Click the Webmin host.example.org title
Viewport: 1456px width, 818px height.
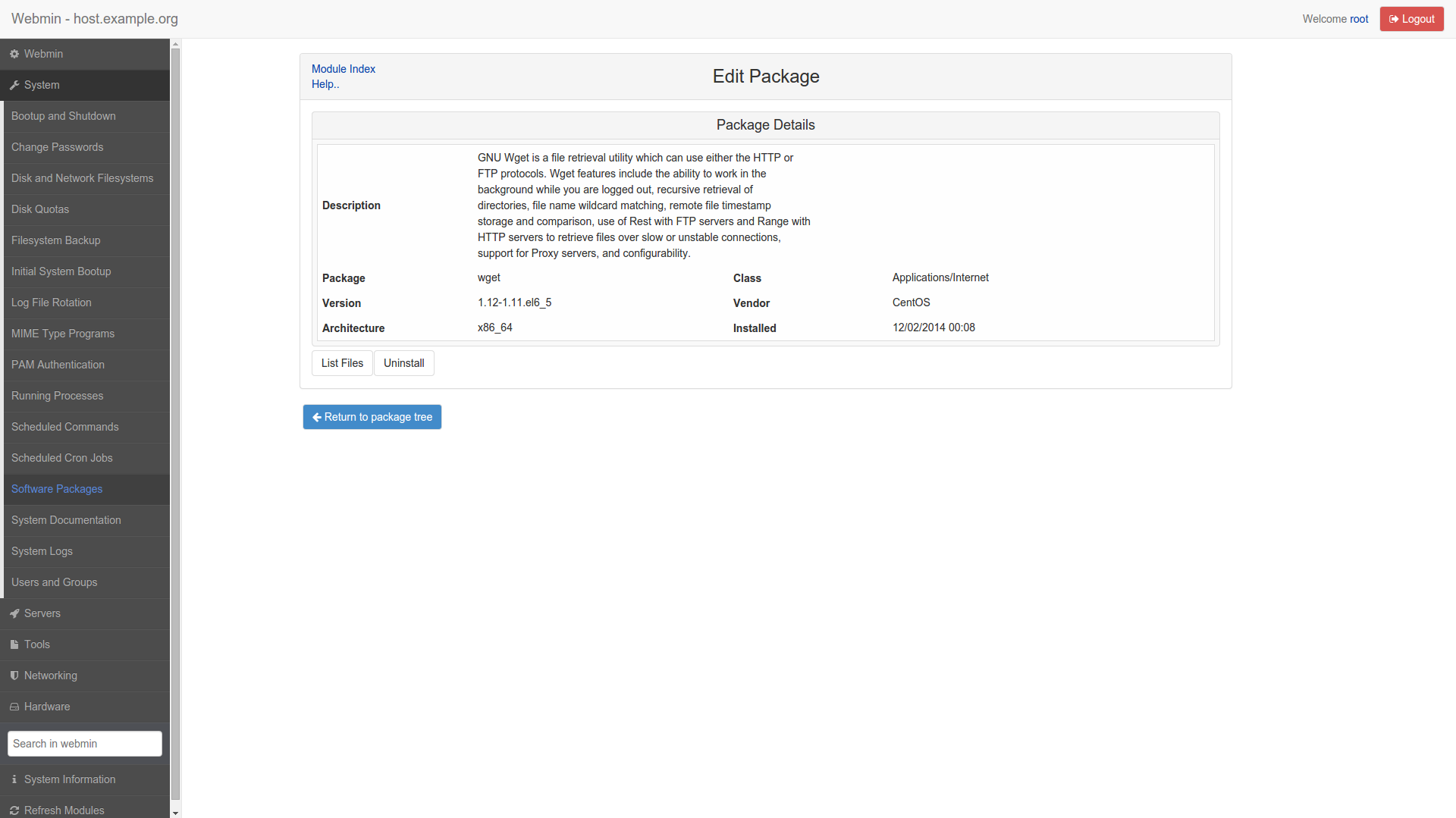95,19
